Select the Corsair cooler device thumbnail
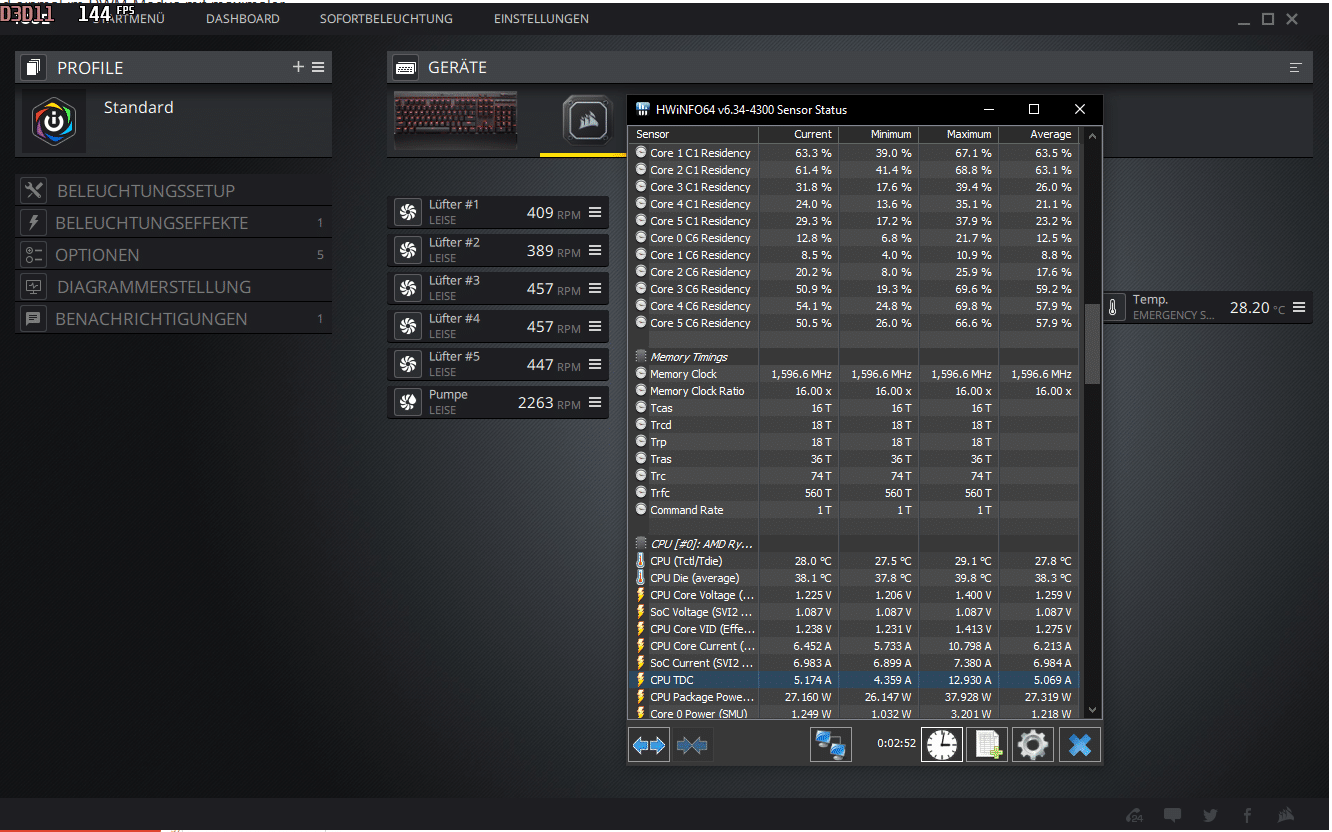1332x832 pixels. (x=587, y=121)
